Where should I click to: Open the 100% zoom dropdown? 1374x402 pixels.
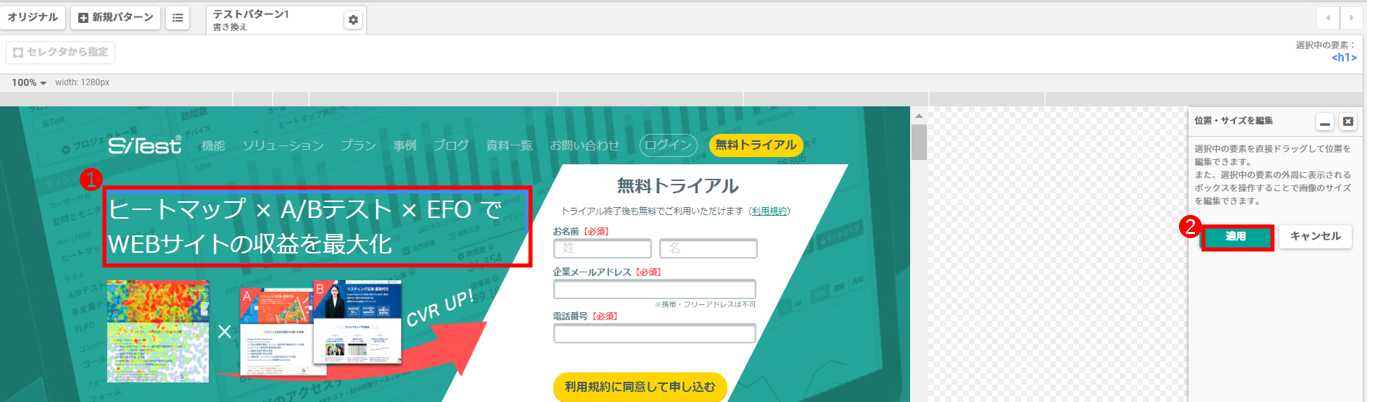pos(29,82)
